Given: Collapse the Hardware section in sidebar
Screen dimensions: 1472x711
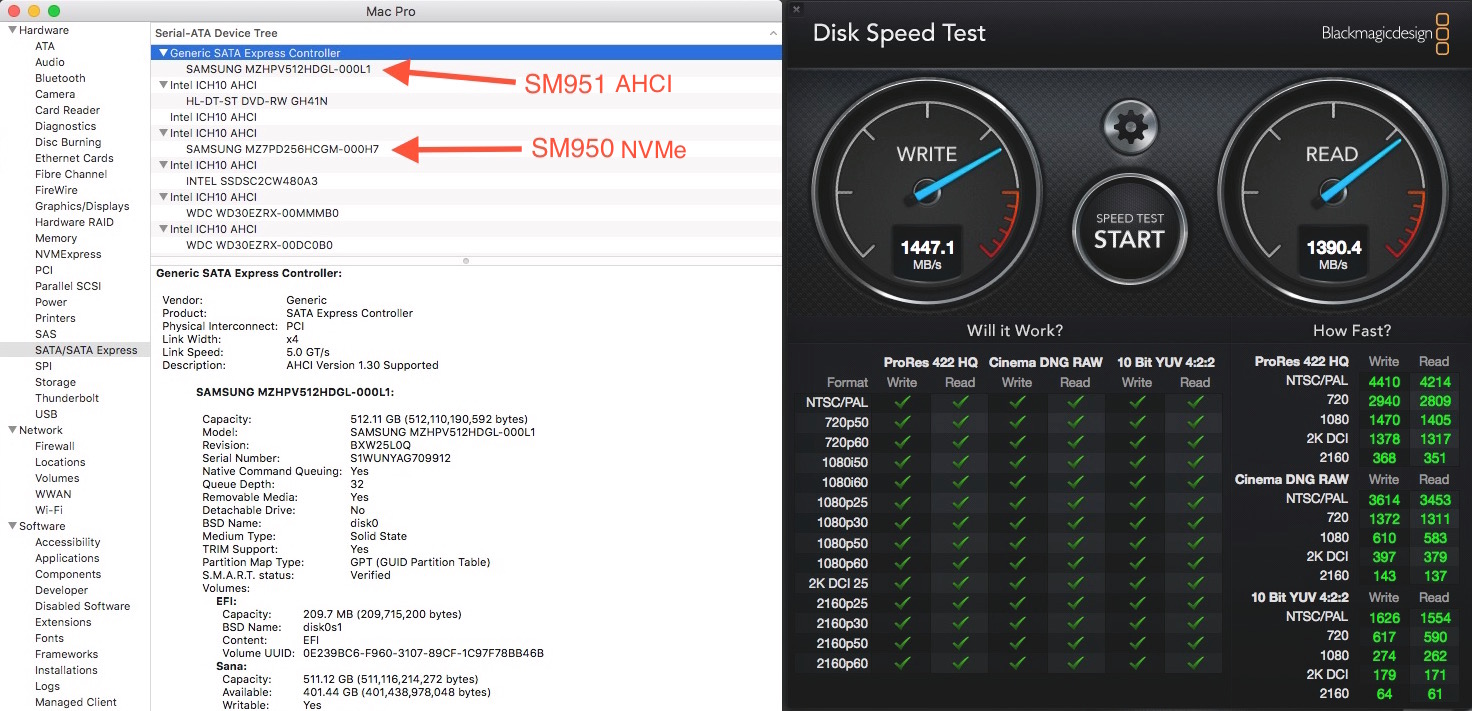Looking at the screenshot, I should coord(12,30).
